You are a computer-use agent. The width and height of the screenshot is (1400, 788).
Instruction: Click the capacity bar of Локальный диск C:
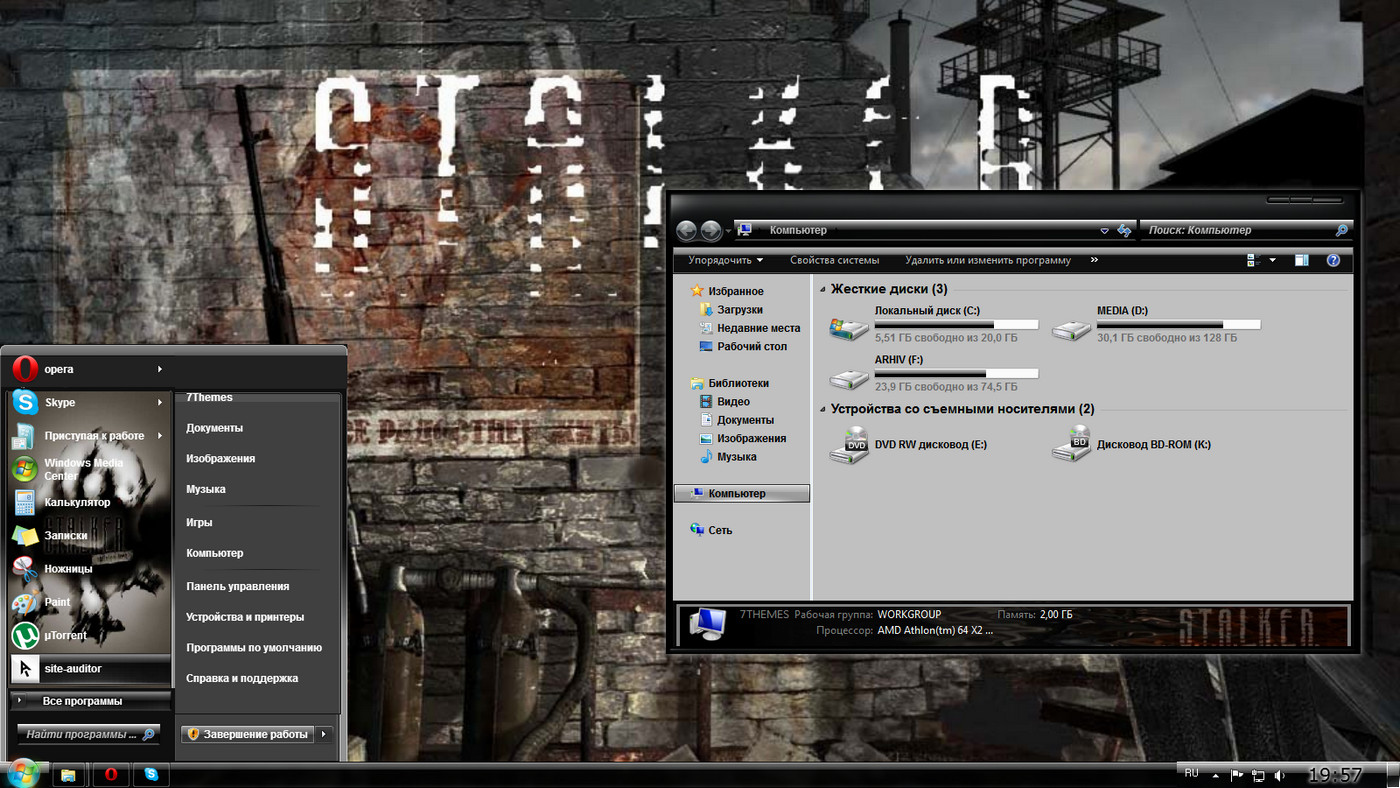955,323
